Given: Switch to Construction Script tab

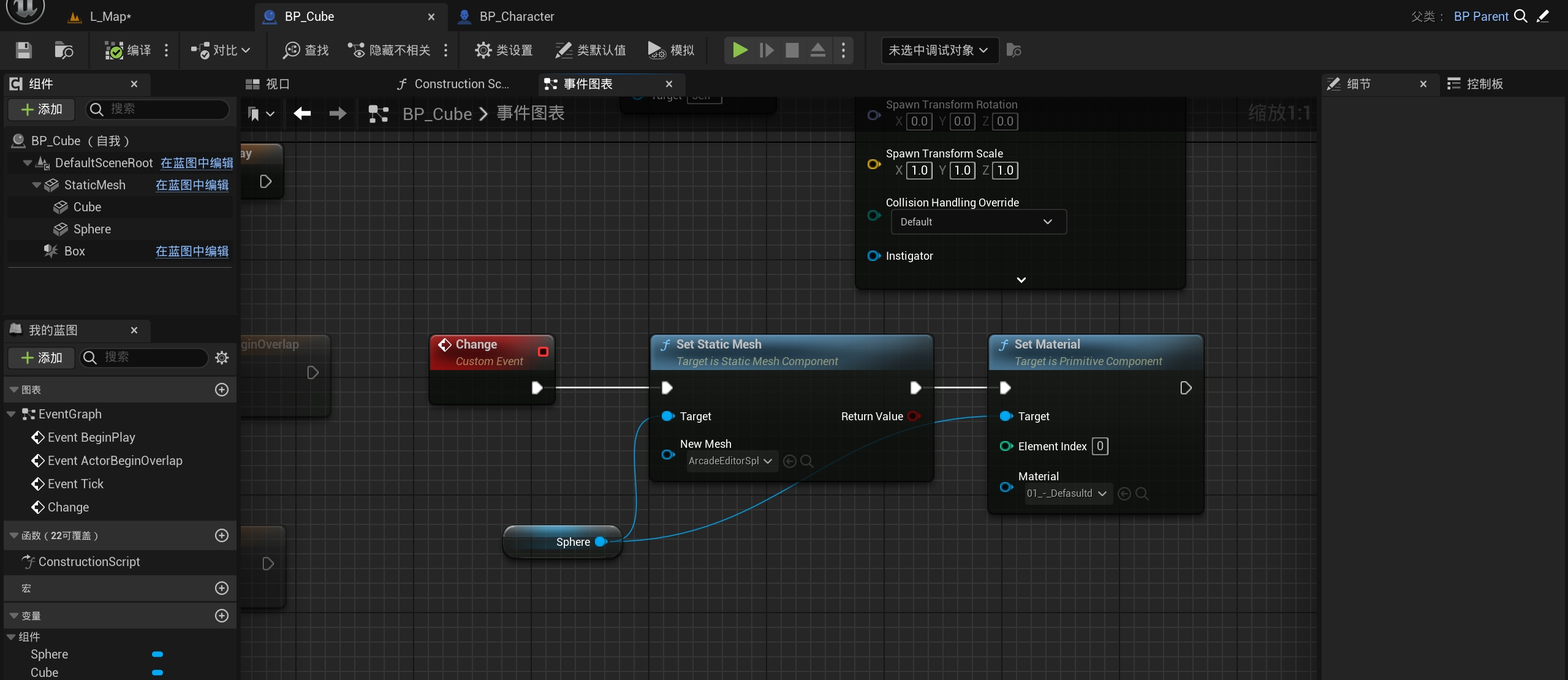Looking at the screenshot, I should point(455,84).
